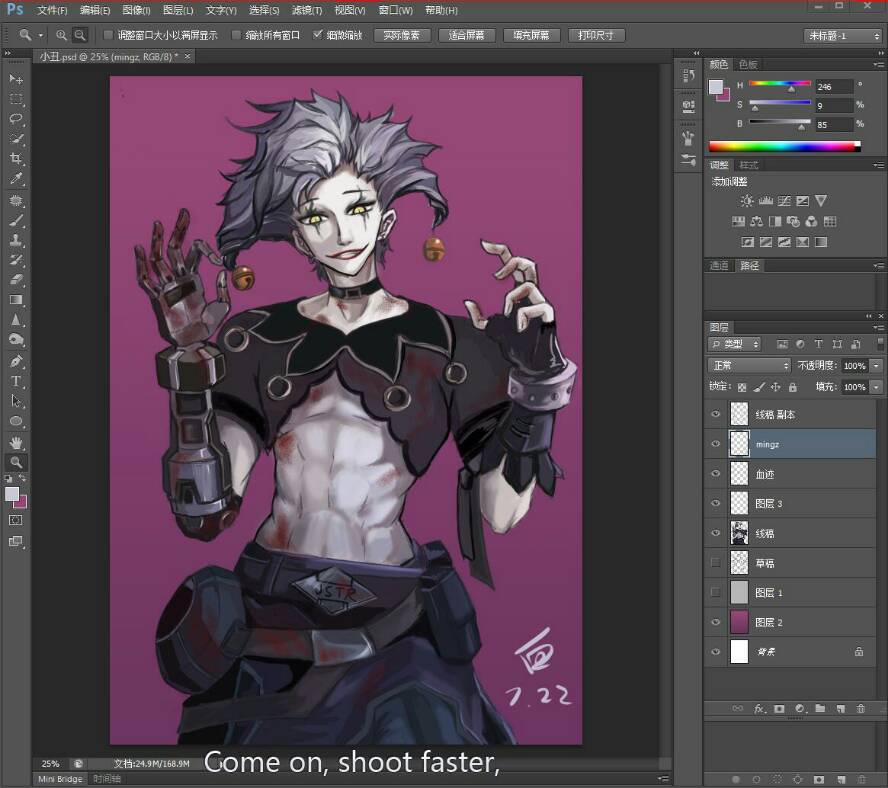The width and height of the screenshot is (888, 788).
Task: Click the 适合屏幕 button
Action: [x=467, y=35]
